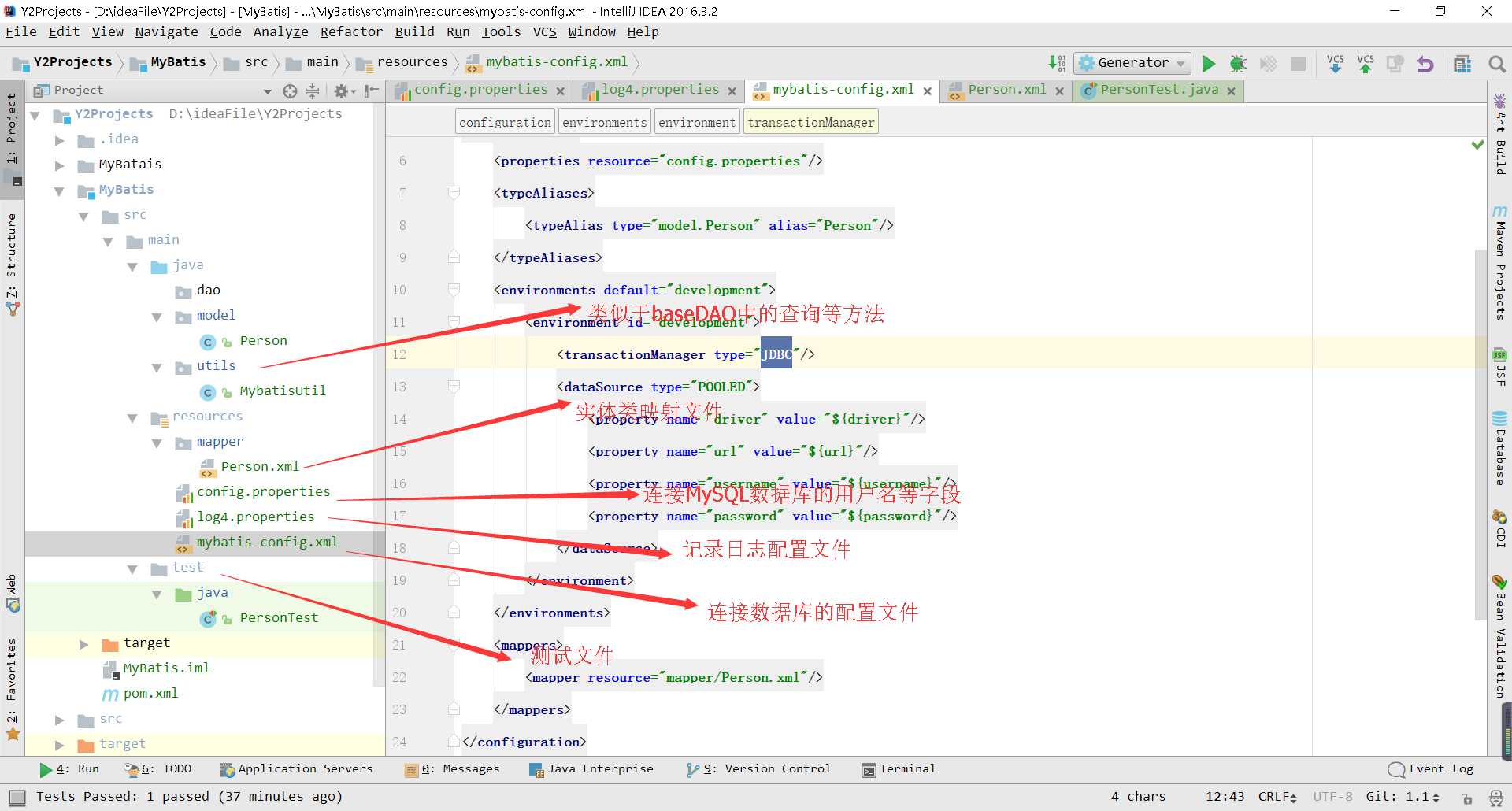The image size is (1512, 811).
Task: Open the Git branch 1.1 selector
Action: [x=1403, y=797]
